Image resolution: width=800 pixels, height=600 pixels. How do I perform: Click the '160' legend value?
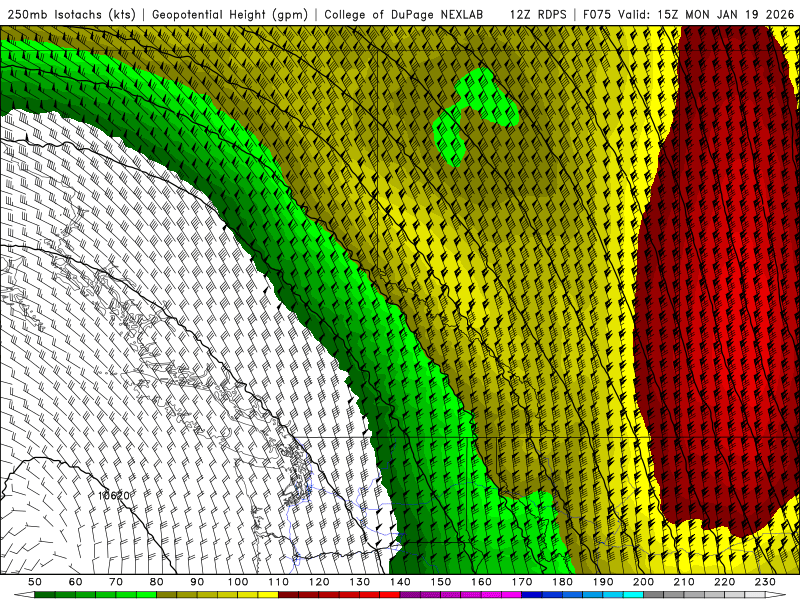(481, 582)
